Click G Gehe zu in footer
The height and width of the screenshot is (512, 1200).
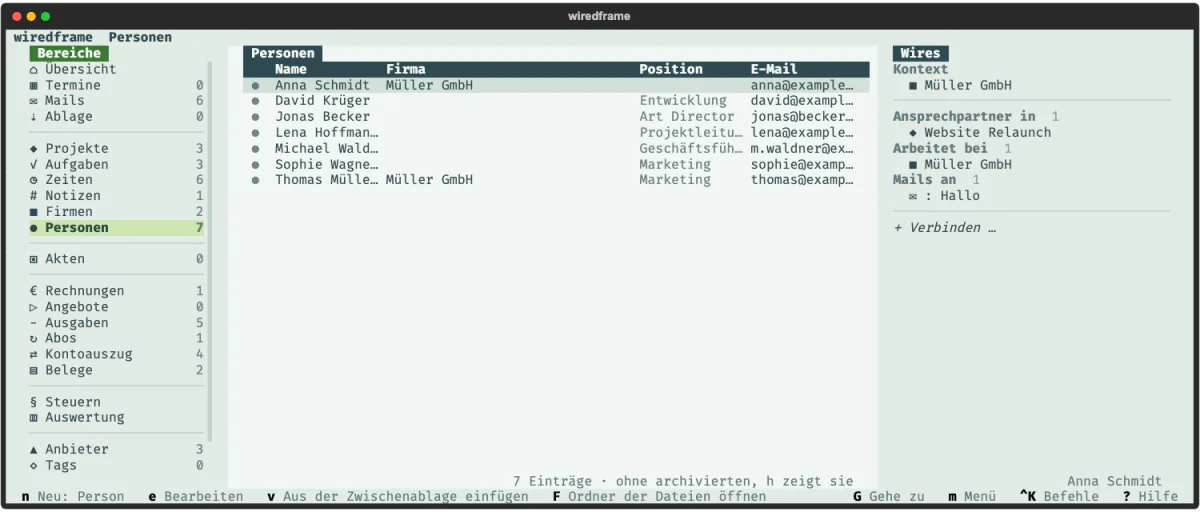pos(889,496)
